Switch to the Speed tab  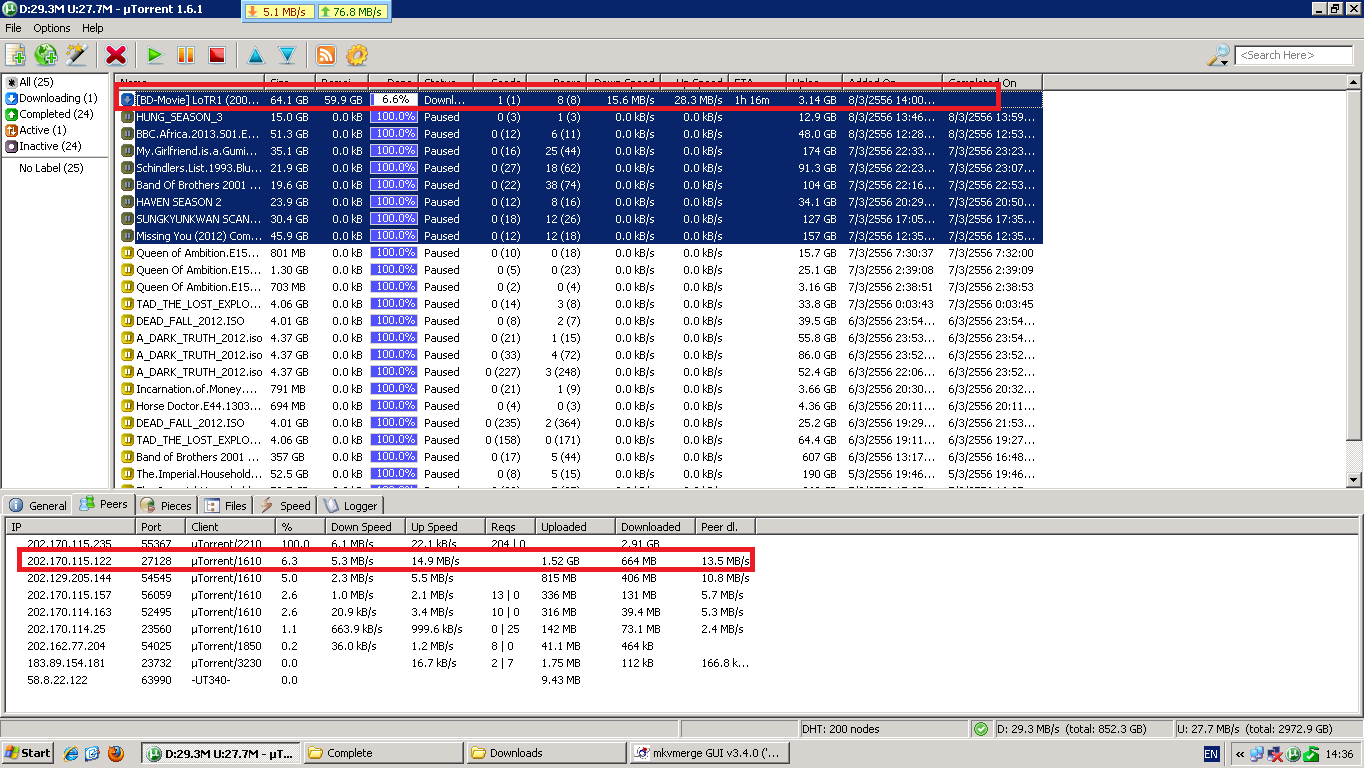(x=285, y=506)
